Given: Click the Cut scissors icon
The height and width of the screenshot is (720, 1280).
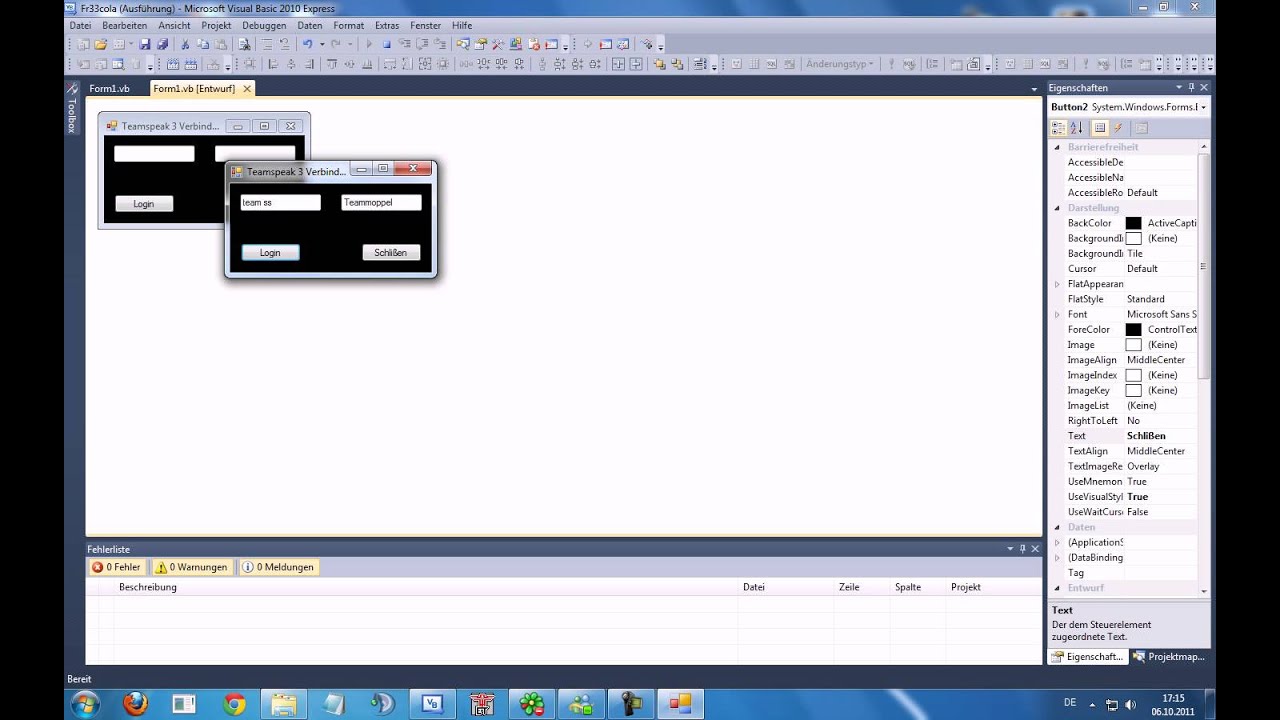Looking at the screenshot, I should point(184,44).
